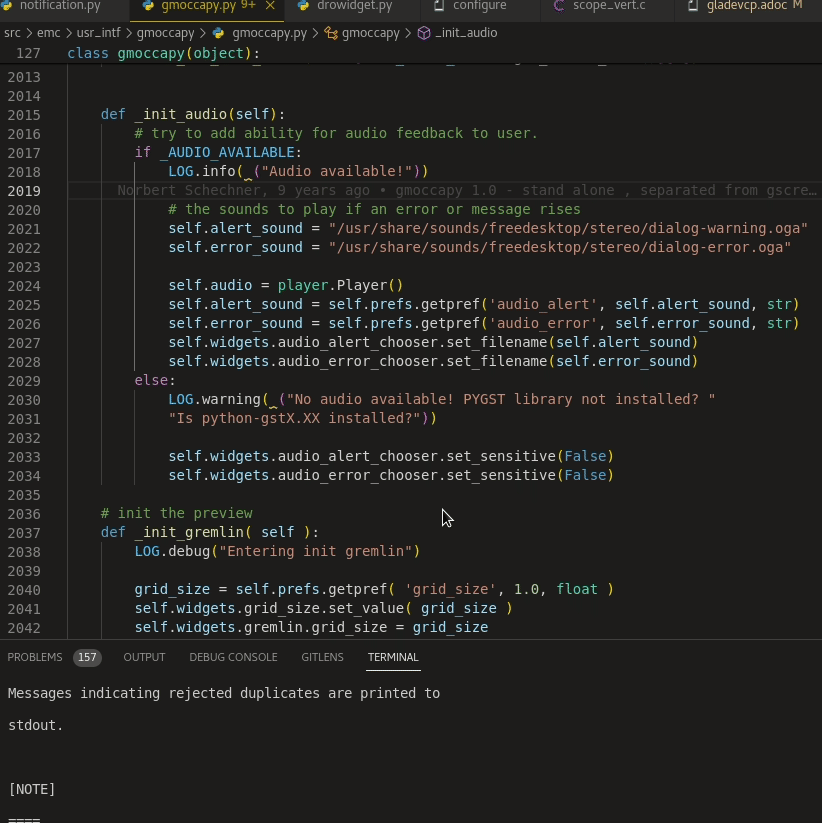Screen dimensions: 822x823
Task: Click the problems count badge showing 157
Action: pyautogui.click(x=87, y=657)
